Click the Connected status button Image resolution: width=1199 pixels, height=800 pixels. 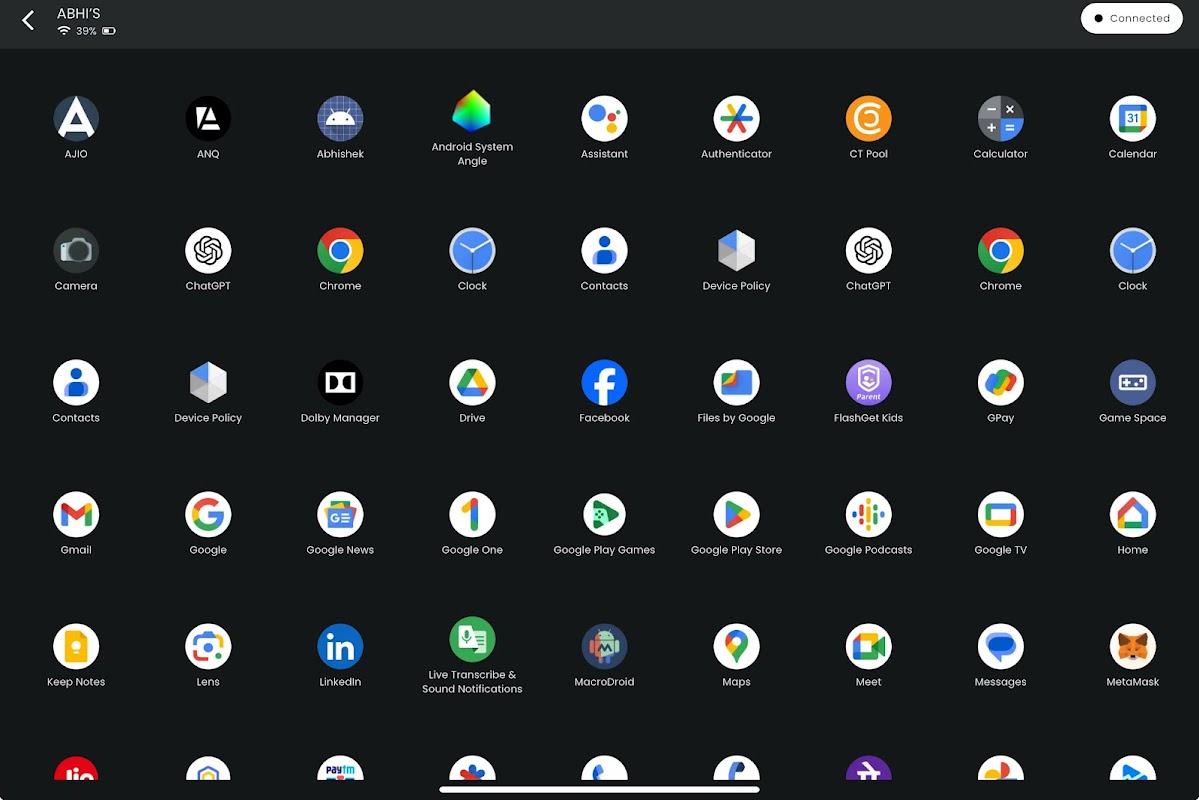1131,18
